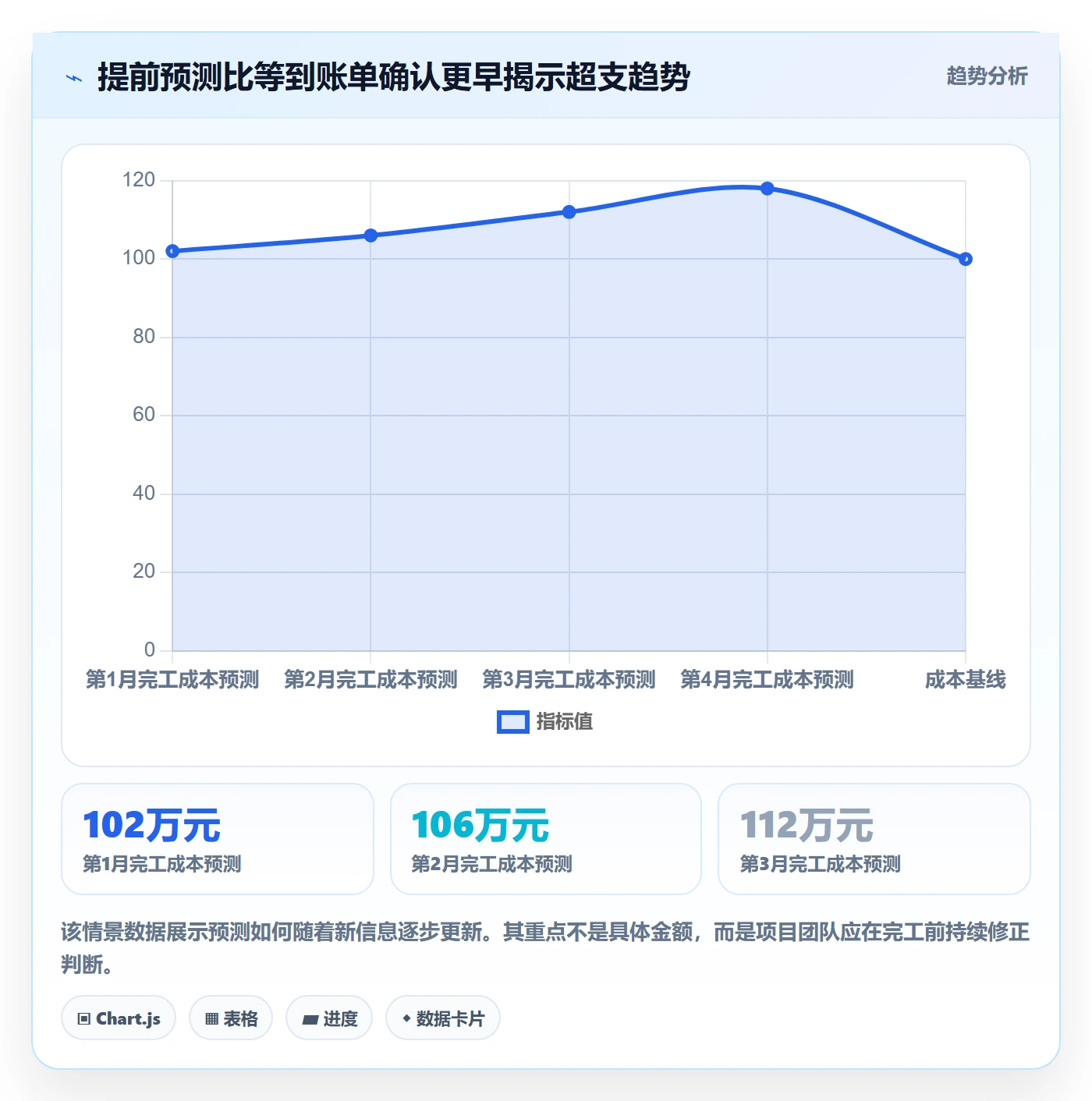This screenshot has width=1092, height=1101.
Task: Select the Chart.js tag pill
Action: pos(119,1018)
